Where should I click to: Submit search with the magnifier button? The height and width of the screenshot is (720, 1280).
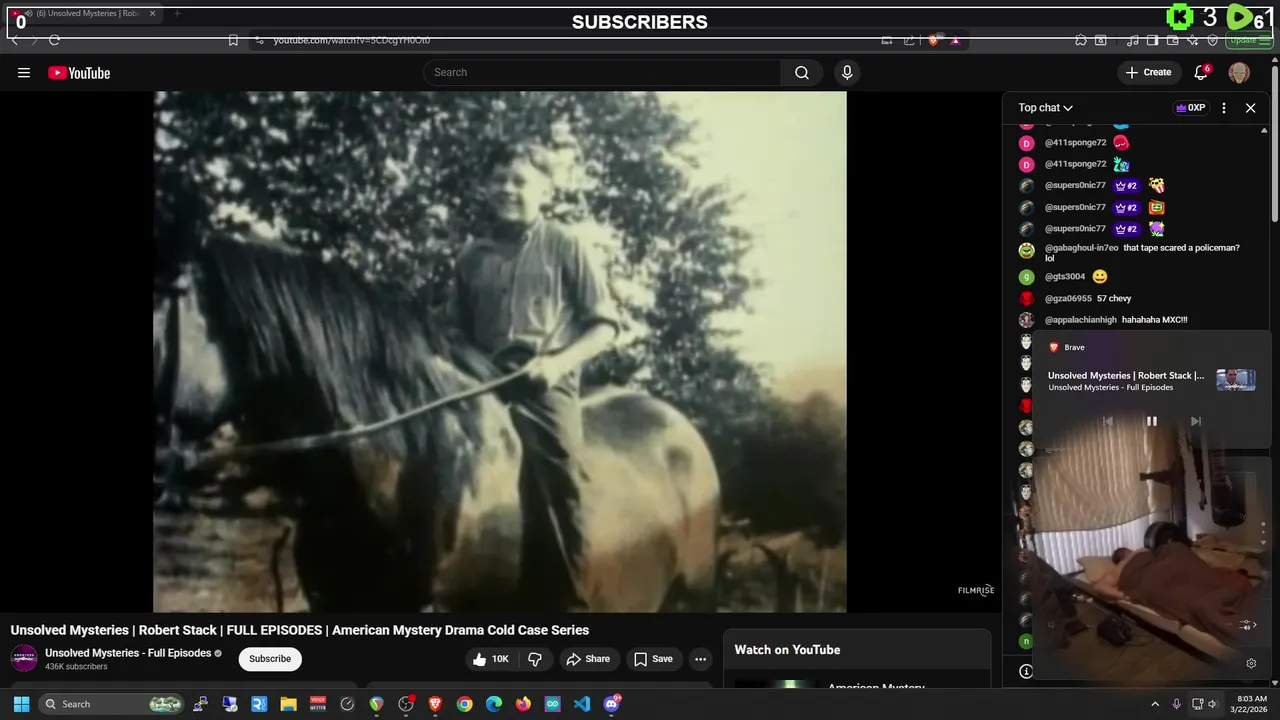(x=802, y=72)
